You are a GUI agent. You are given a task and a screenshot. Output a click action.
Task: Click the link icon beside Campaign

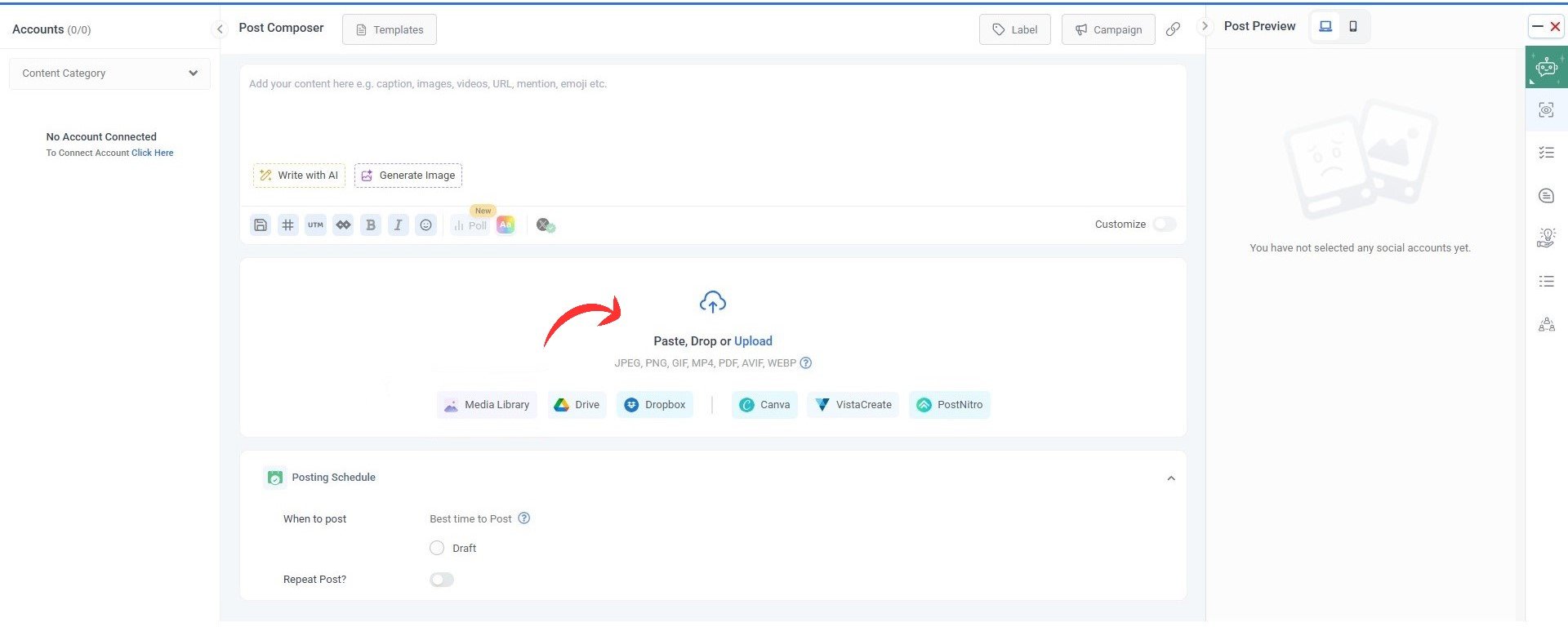[x=1173, y=29]
